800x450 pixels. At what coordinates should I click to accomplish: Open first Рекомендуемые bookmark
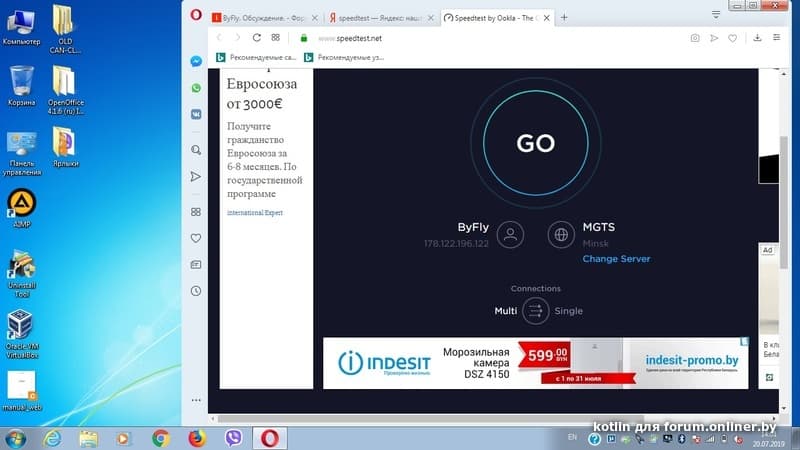[257, 58]
